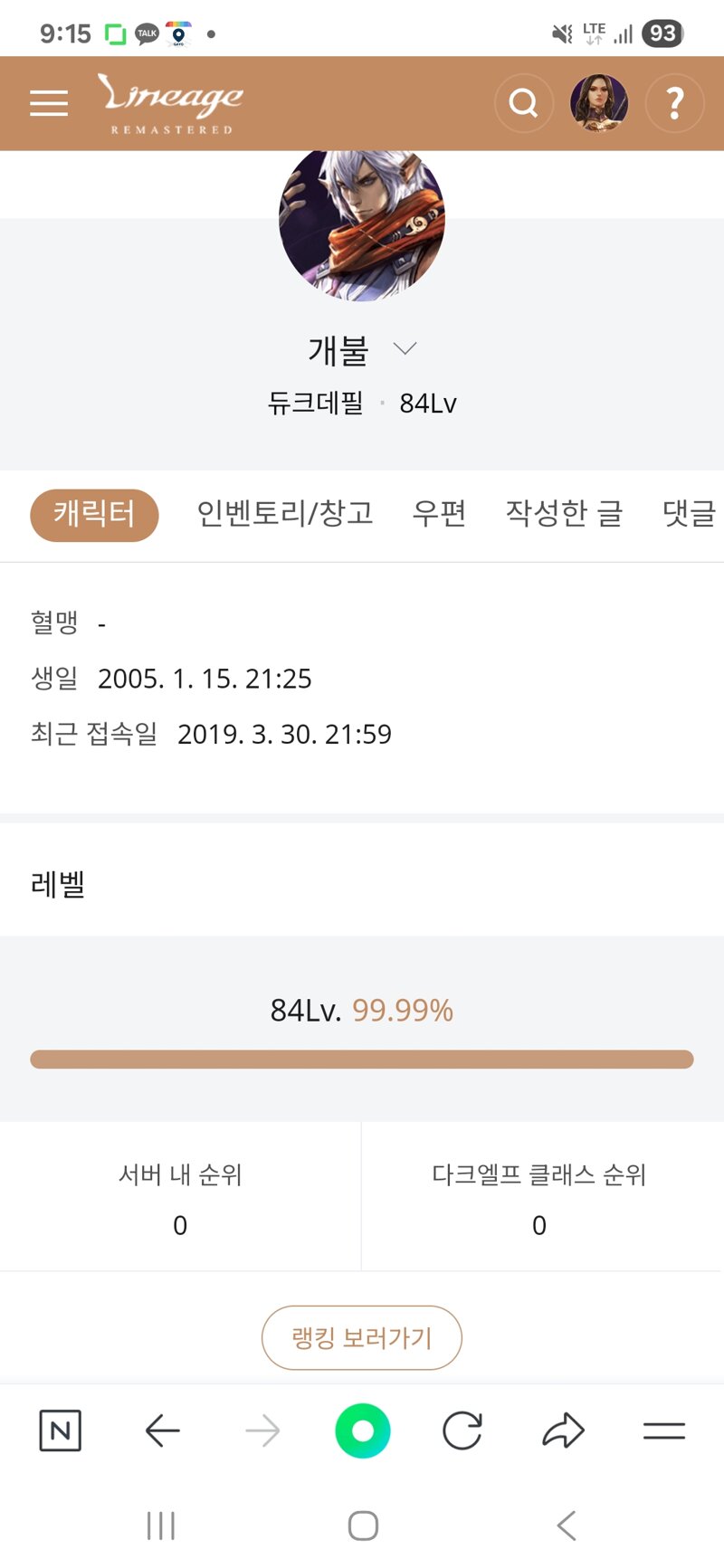Share the page via share arrow
Viewport: 724px width, 1568px height.
(563, 1430)
